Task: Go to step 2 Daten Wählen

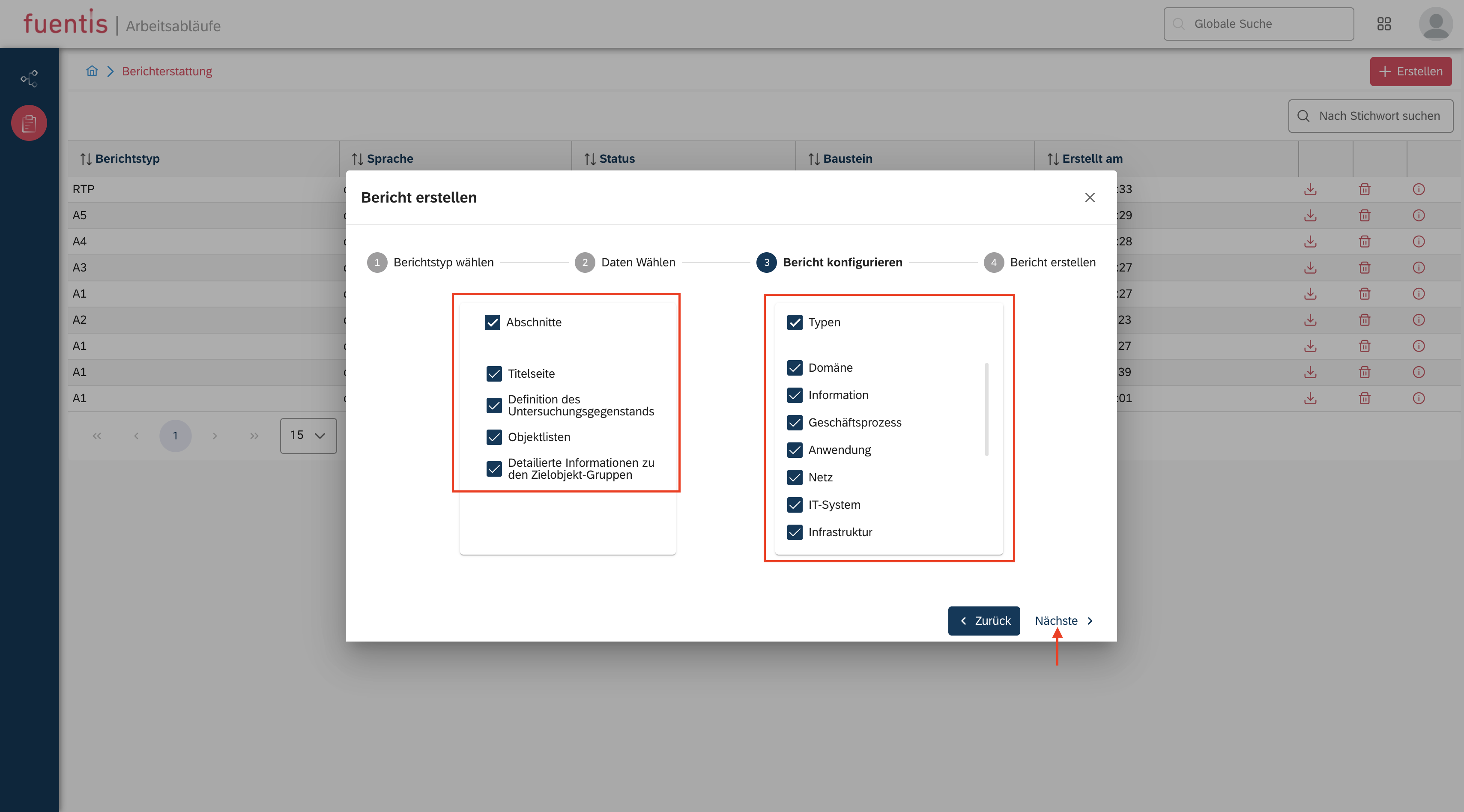Action: pos(625,263)
